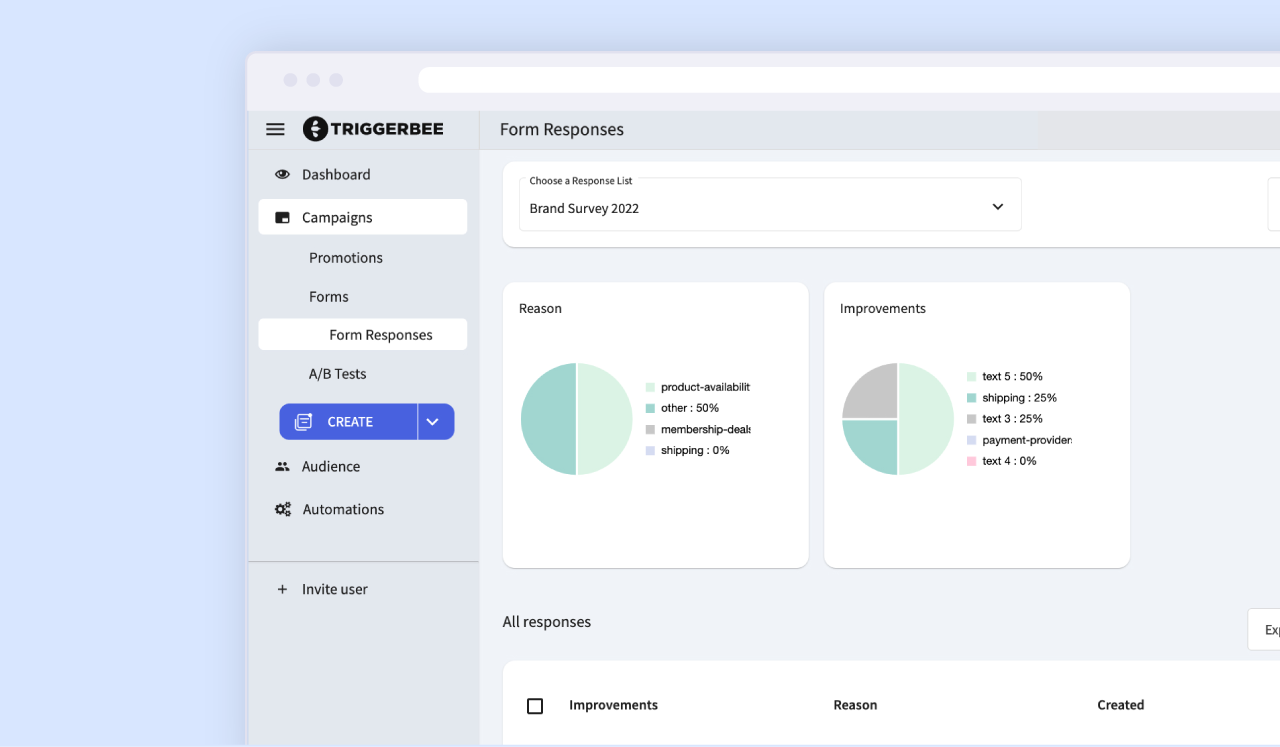Open the Choose a Response List dropdown
Viewport: 1280px width, 747px height.
tap(770, 206)
